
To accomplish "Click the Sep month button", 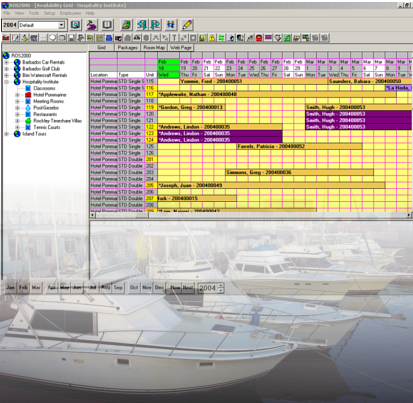I will (x=118, y=287).
